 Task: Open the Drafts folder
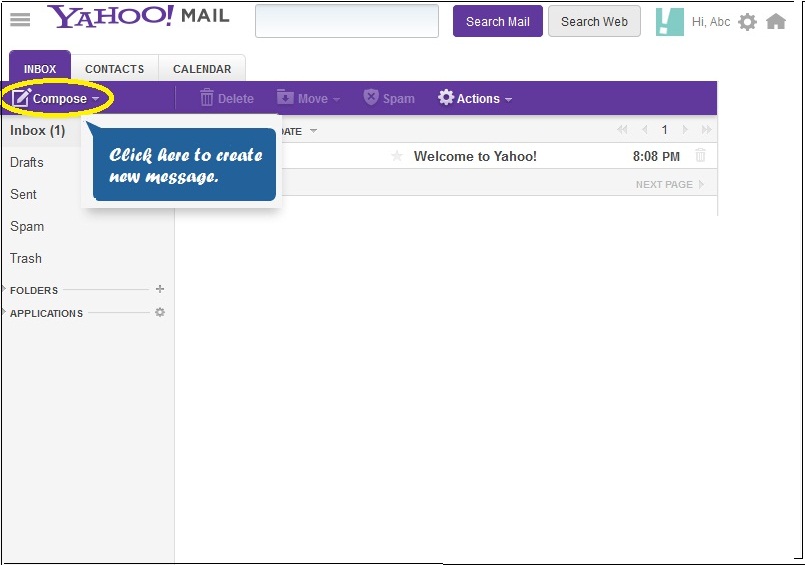tap(27, 162)
